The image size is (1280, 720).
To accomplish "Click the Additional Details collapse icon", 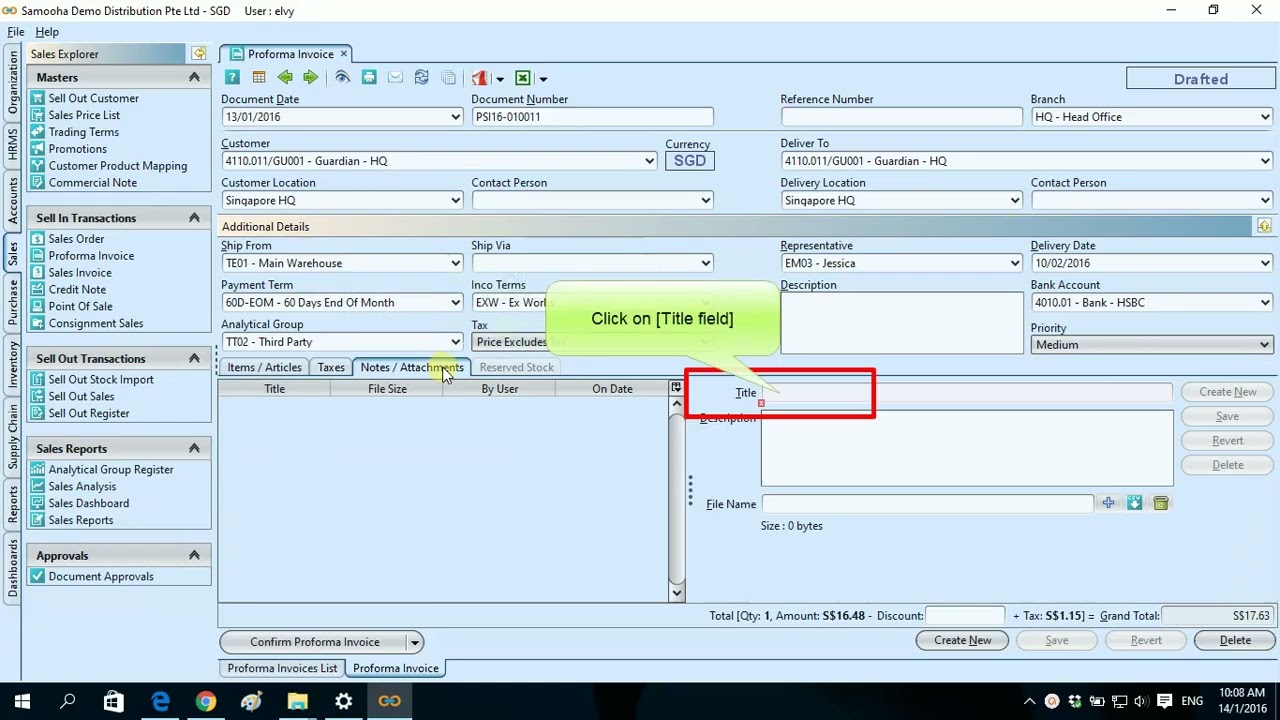I will click(1264, 227).
